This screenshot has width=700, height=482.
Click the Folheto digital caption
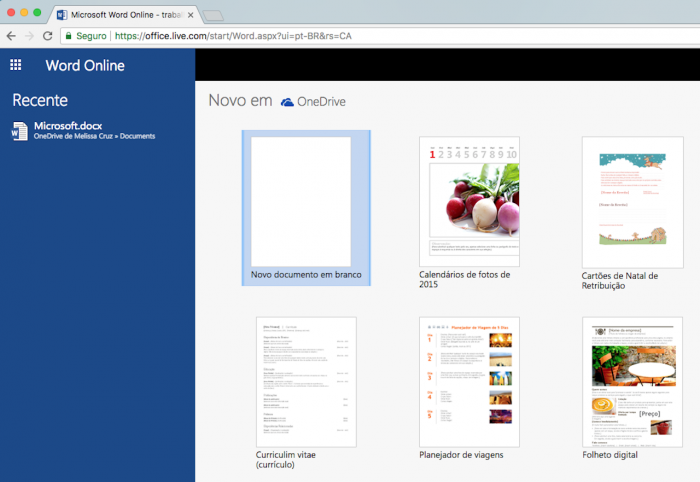[x=610, y=455]
